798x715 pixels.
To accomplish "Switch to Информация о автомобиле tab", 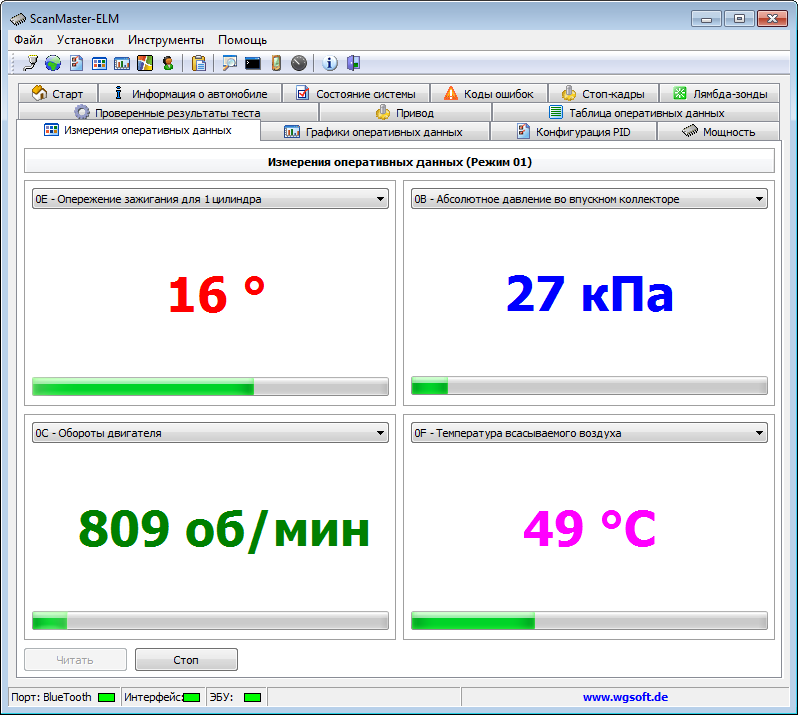I will pyautogui.click(x=190, y=94).
